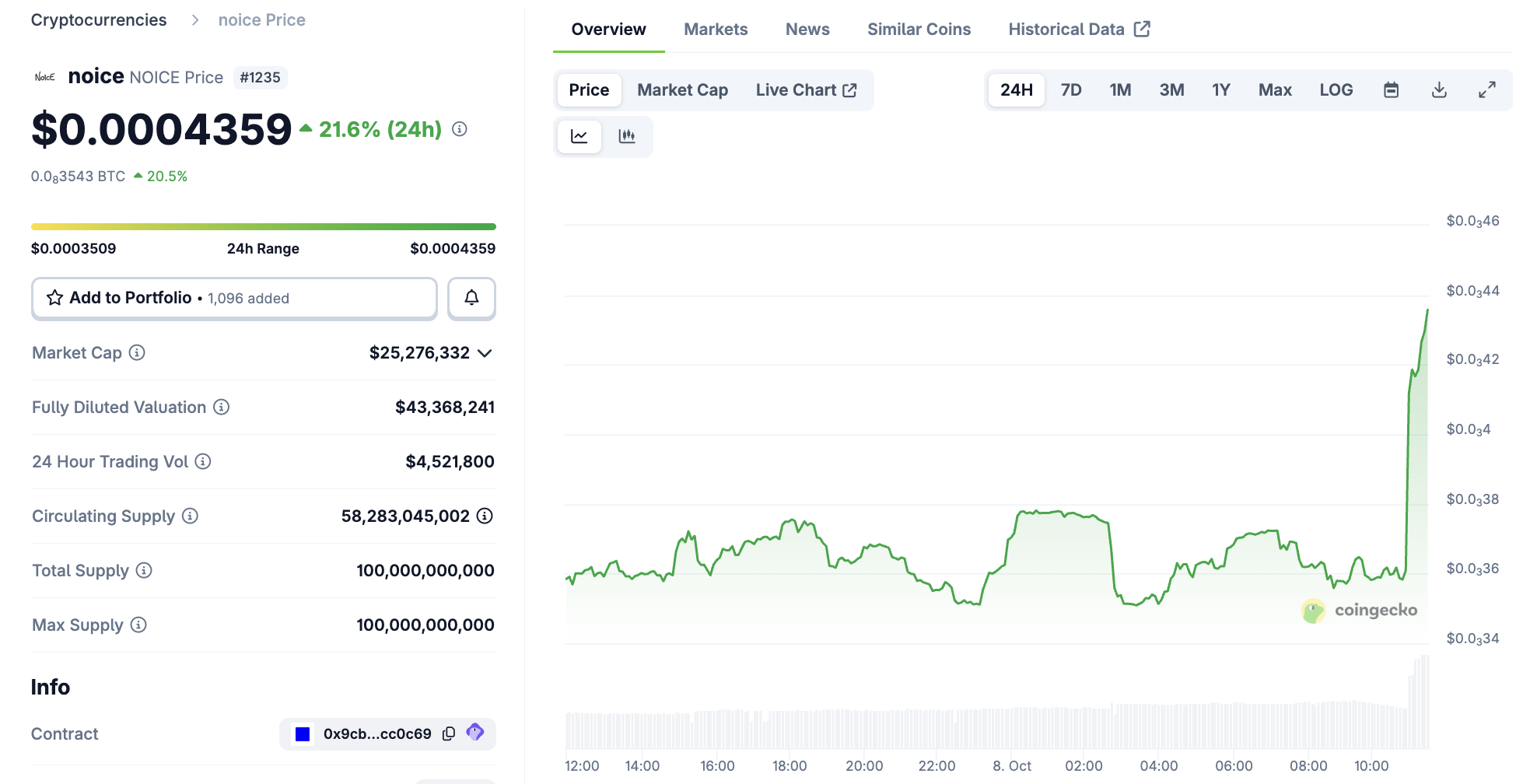Image resolution: width=1537 pixels, height=784 pixels.
Task: Switch to candlestick chart view
Action: pyautogui.click(x=626, y=136)
